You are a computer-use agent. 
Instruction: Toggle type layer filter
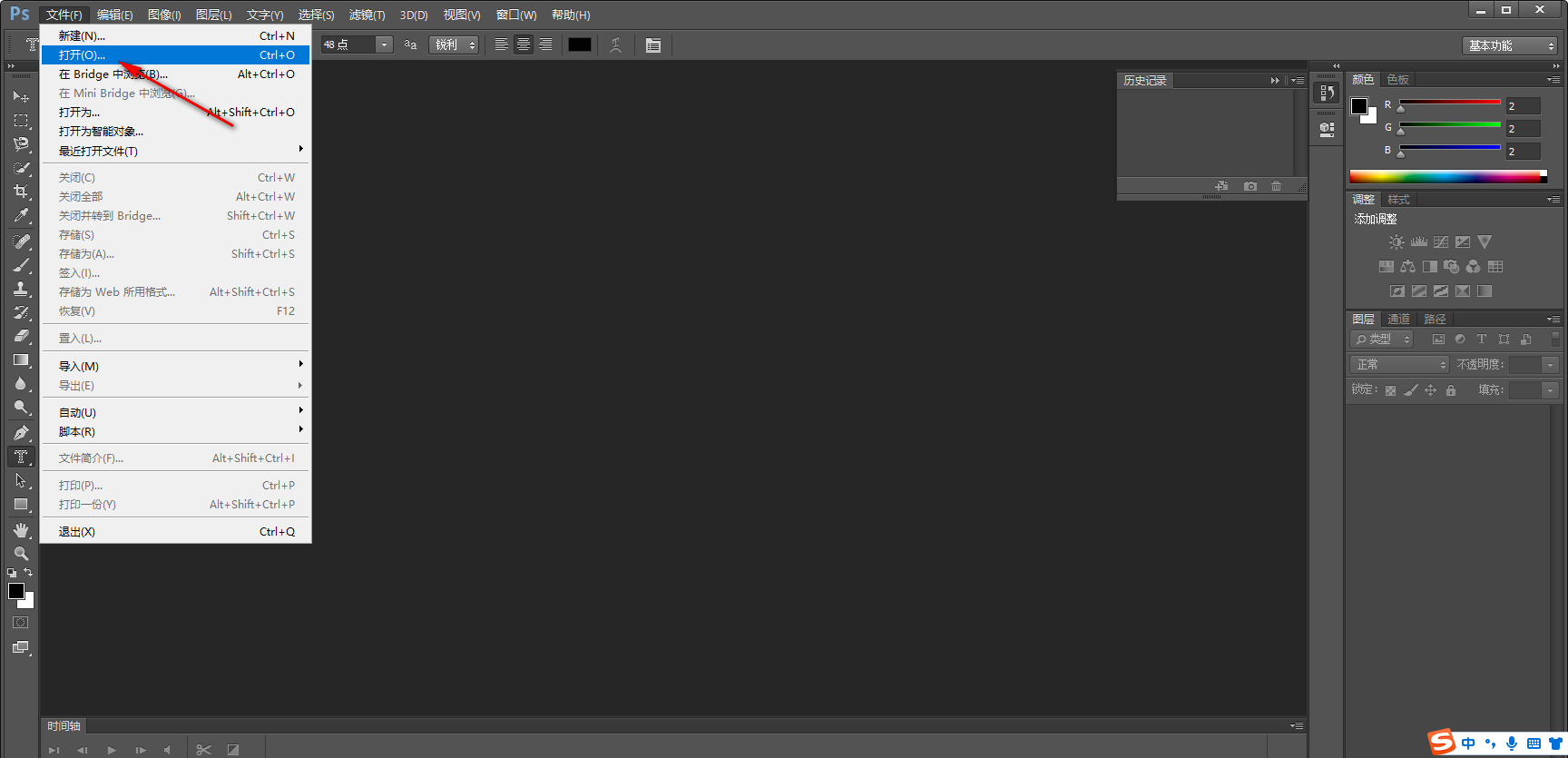click(1482, 340)
